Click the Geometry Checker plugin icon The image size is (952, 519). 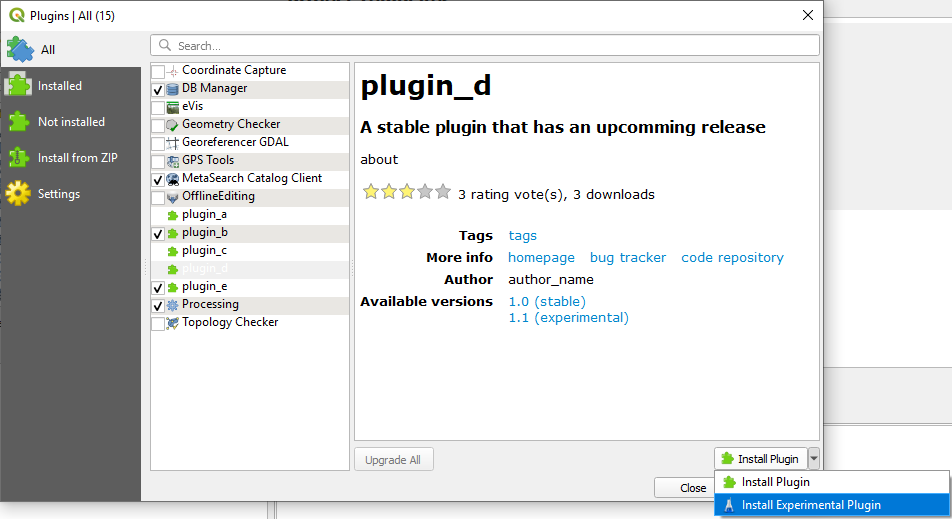172,125
